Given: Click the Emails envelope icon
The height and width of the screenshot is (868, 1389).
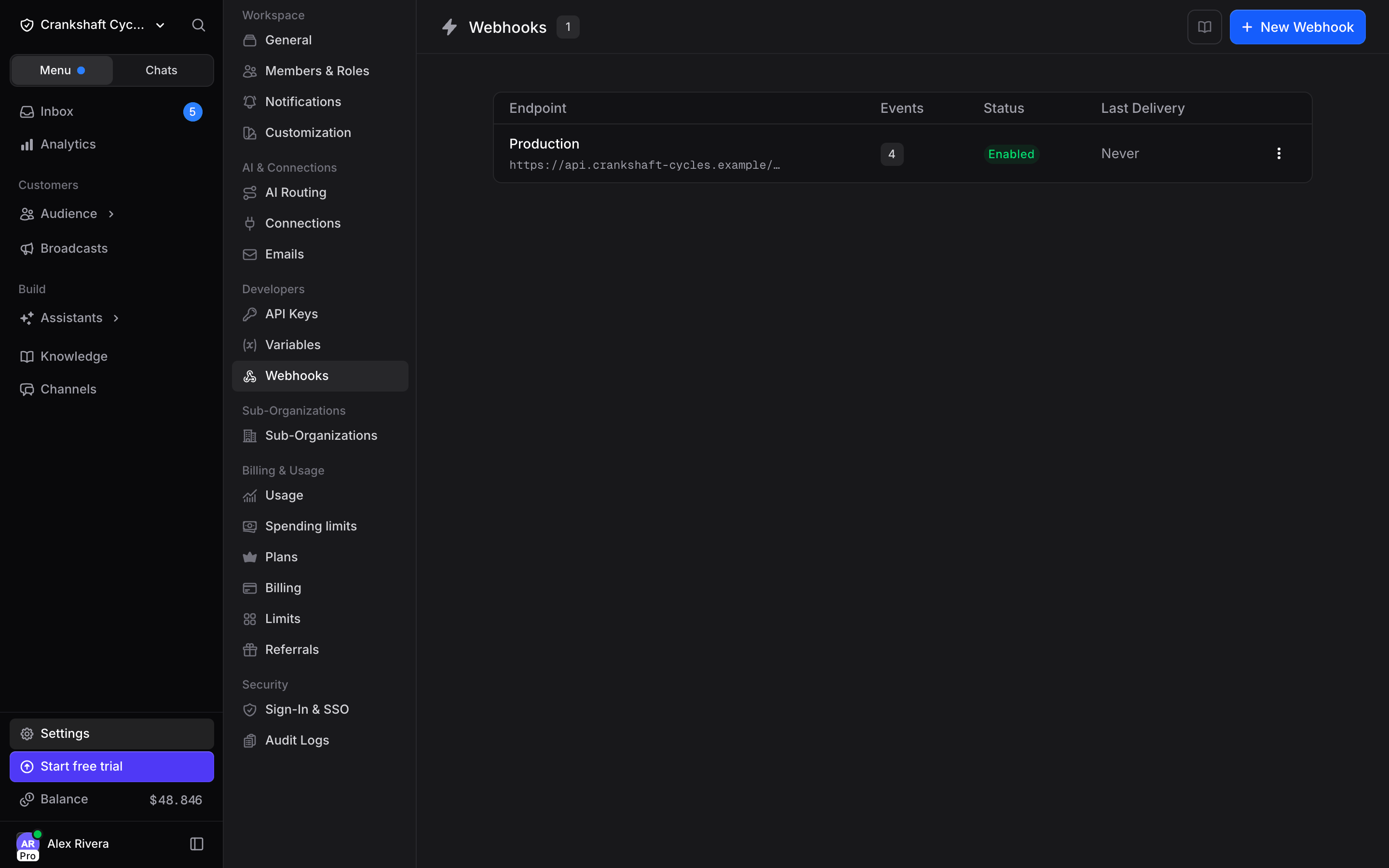Looking at the screenshot, I should click(x=250, y=254).
